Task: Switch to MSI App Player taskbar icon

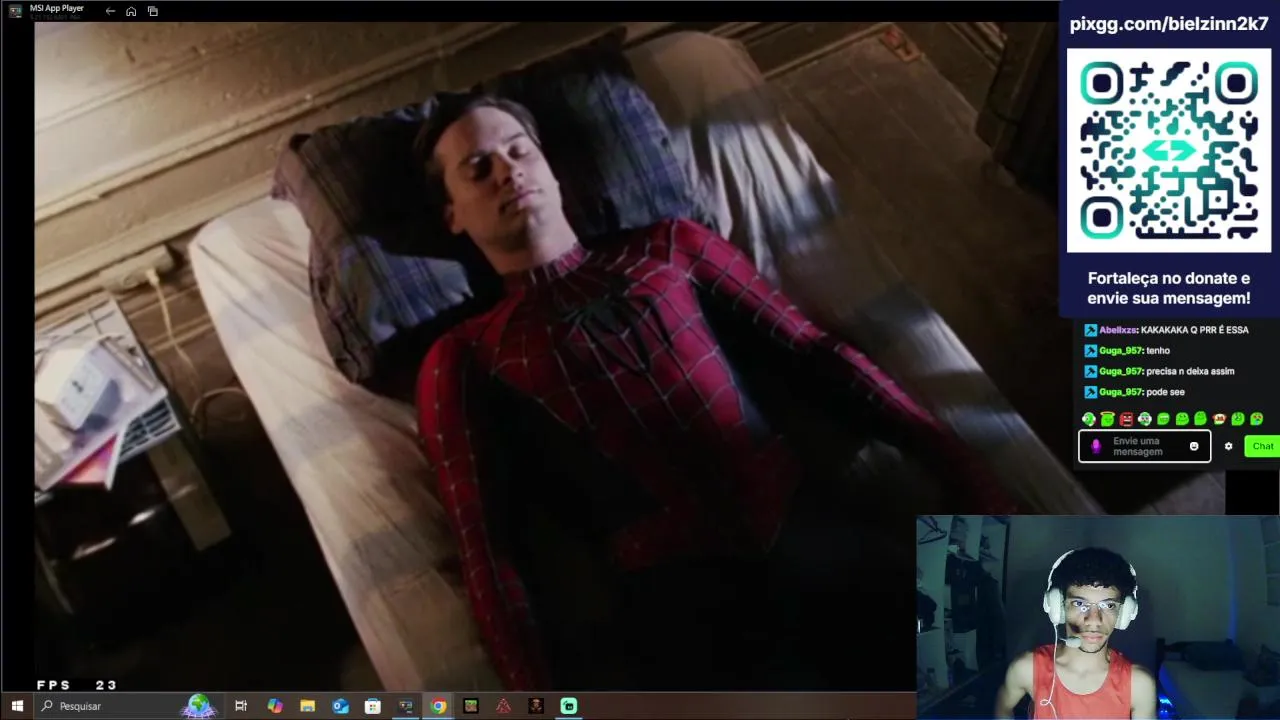Action: tap(405, 706)
